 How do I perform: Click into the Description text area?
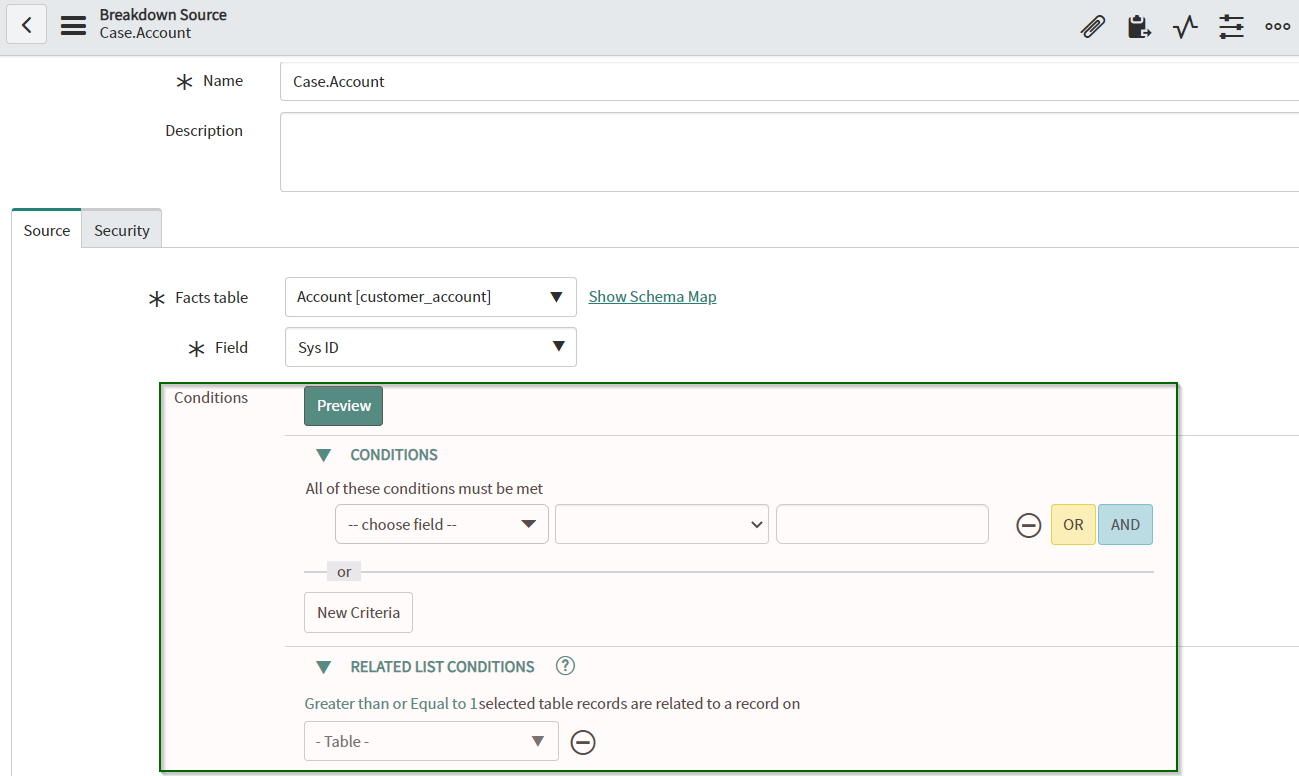pos(789,151)
